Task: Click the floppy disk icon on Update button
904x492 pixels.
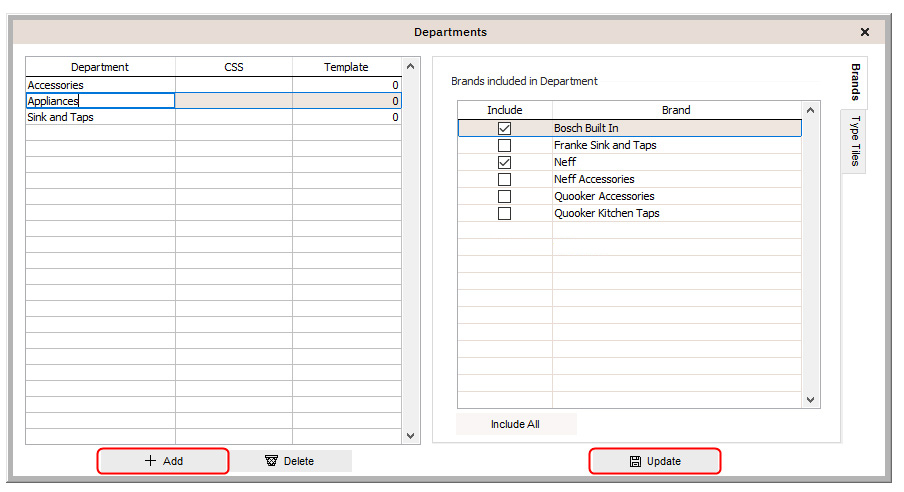Action: click(x=635, y=461)
